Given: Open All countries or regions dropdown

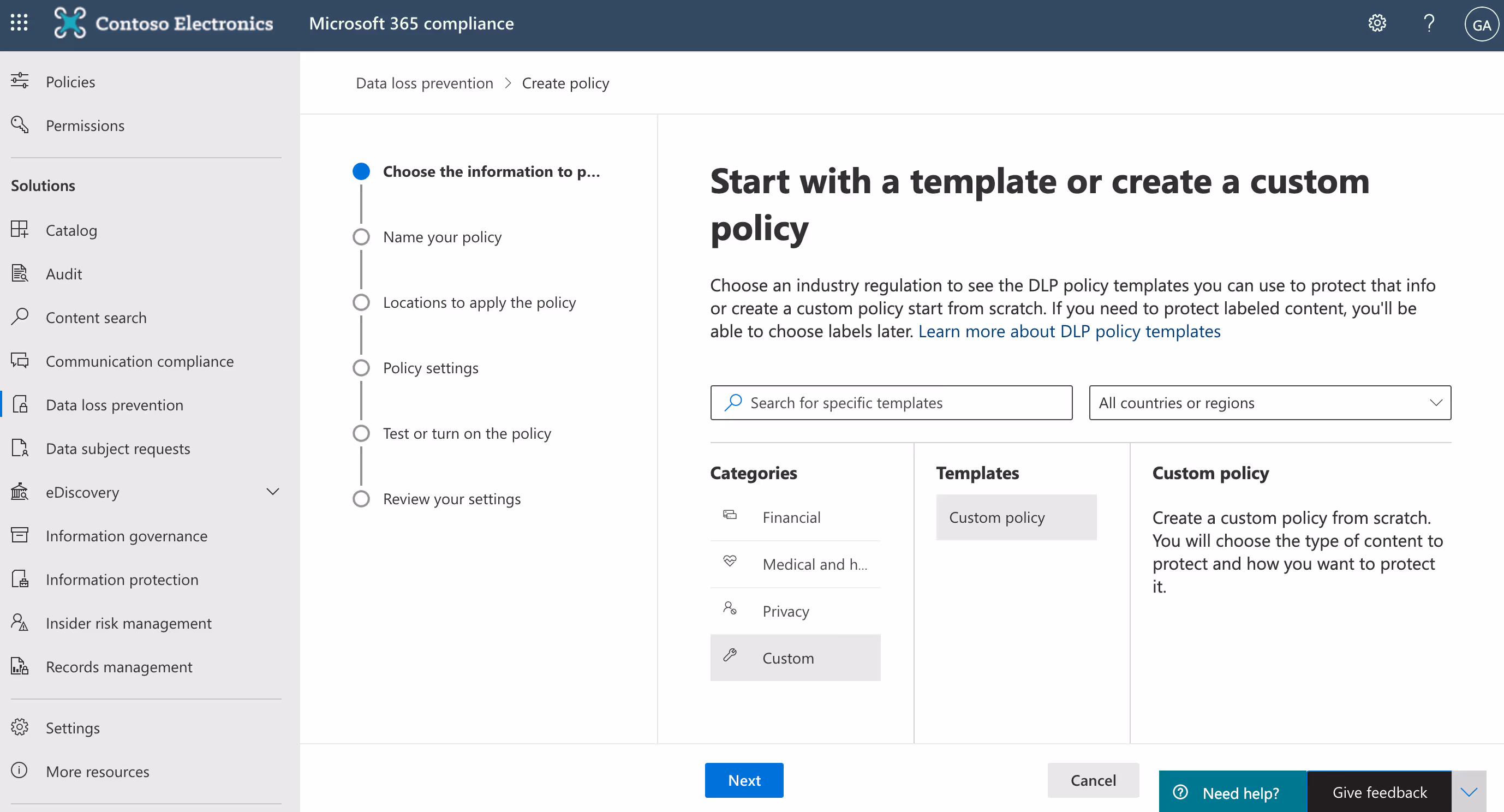Looking at the screenshot, I should point(1269,403).
